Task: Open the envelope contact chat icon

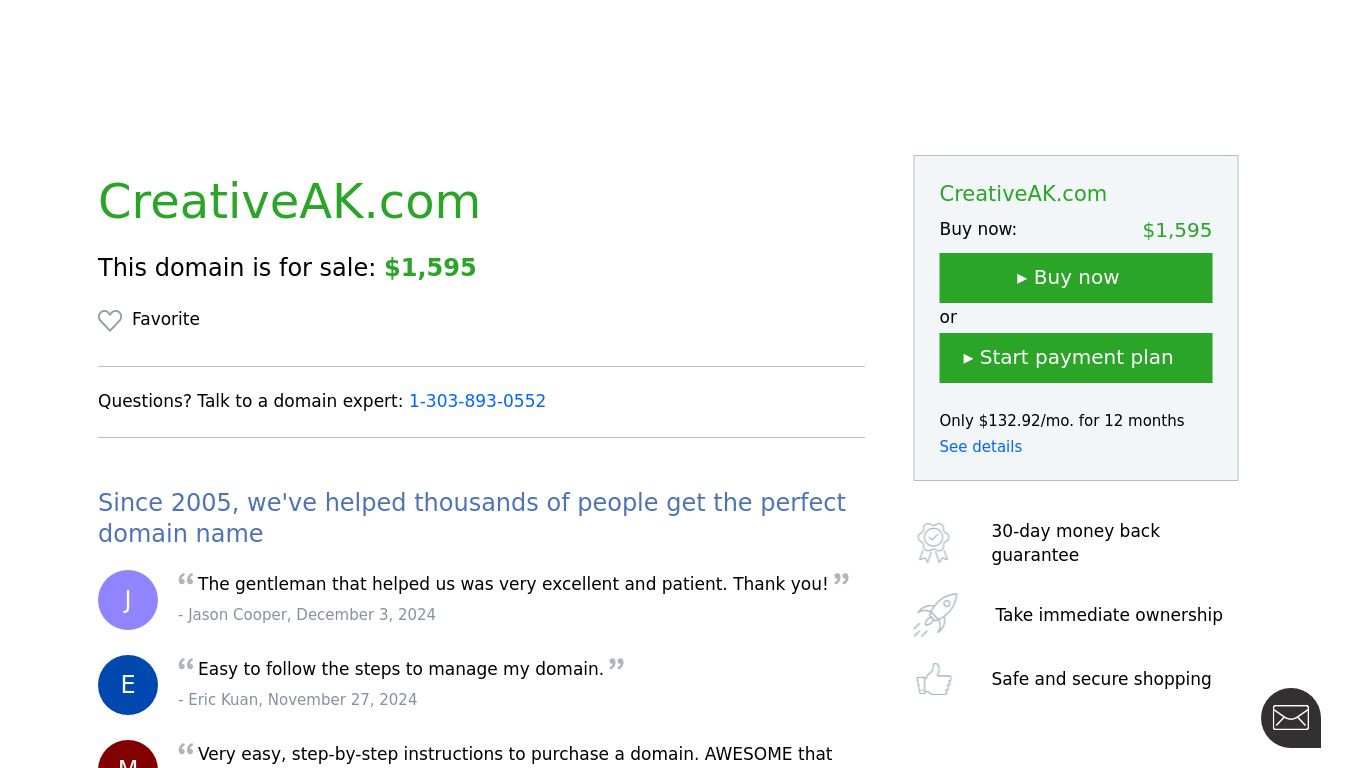Action: coord(1290,717)
